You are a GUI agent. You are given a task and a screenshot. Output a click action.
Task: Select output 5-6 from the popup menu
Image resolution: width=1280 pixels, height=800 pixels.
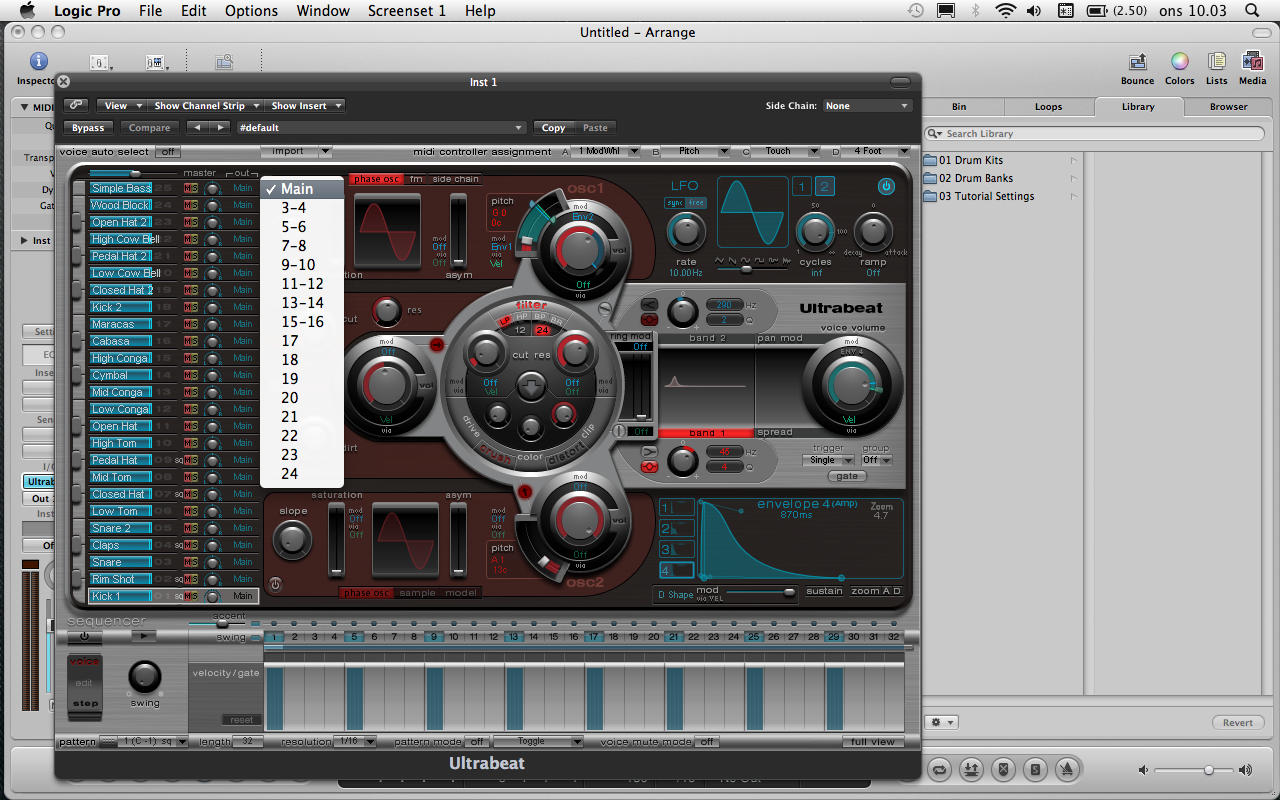pyautogui.click(x=294, y=227)
